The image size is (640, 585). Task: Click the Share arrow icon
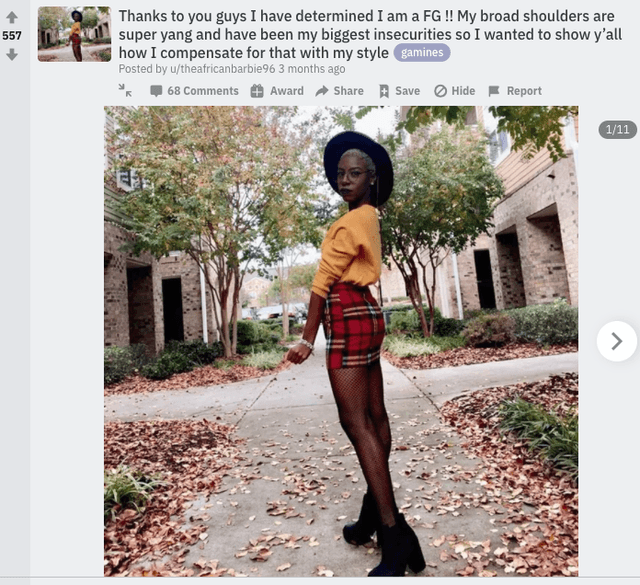322,91
